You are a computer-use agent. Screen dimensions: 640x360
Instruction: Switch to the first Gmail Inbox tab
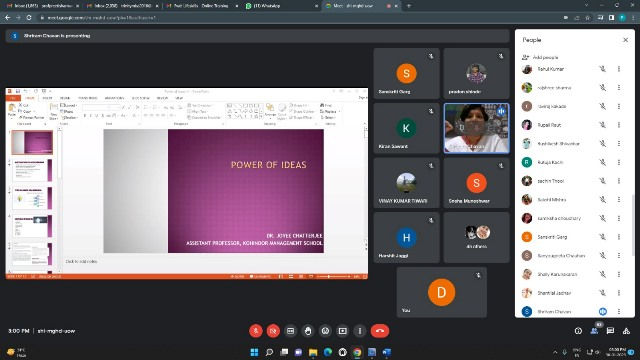tap(42, 6)
